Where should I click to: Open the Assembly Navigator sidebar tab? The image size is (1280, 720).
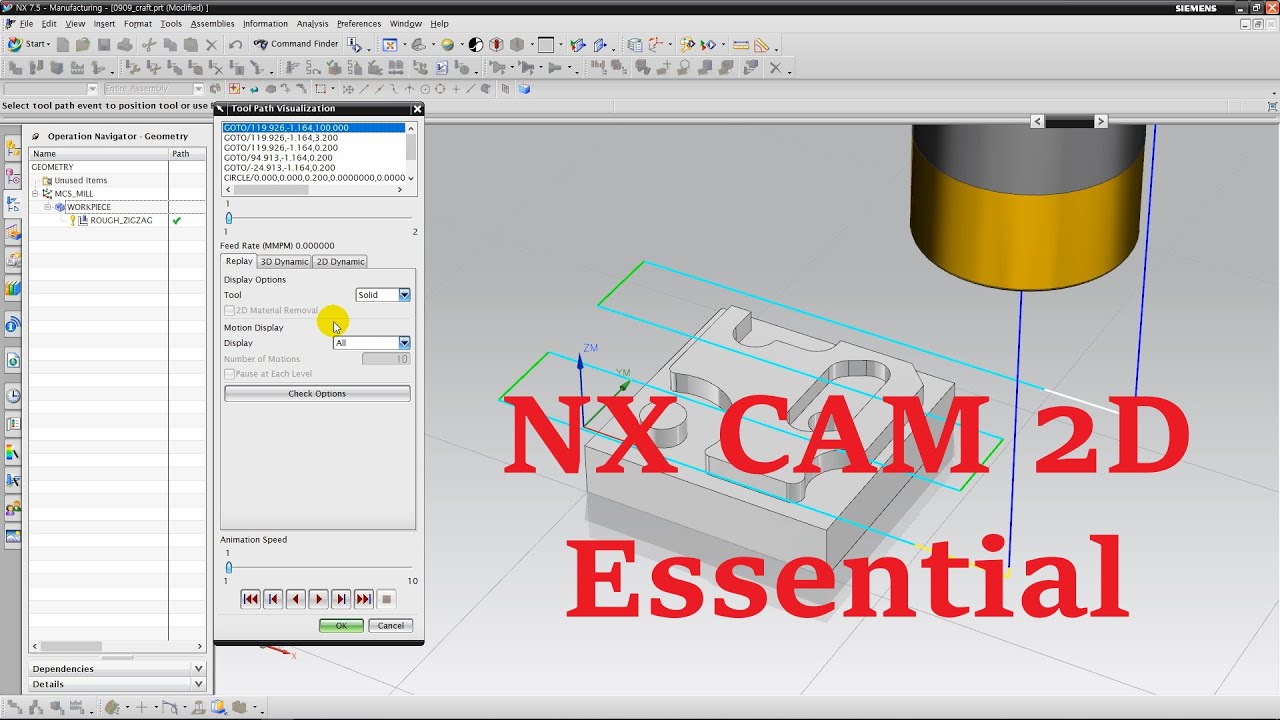[13, 148]
